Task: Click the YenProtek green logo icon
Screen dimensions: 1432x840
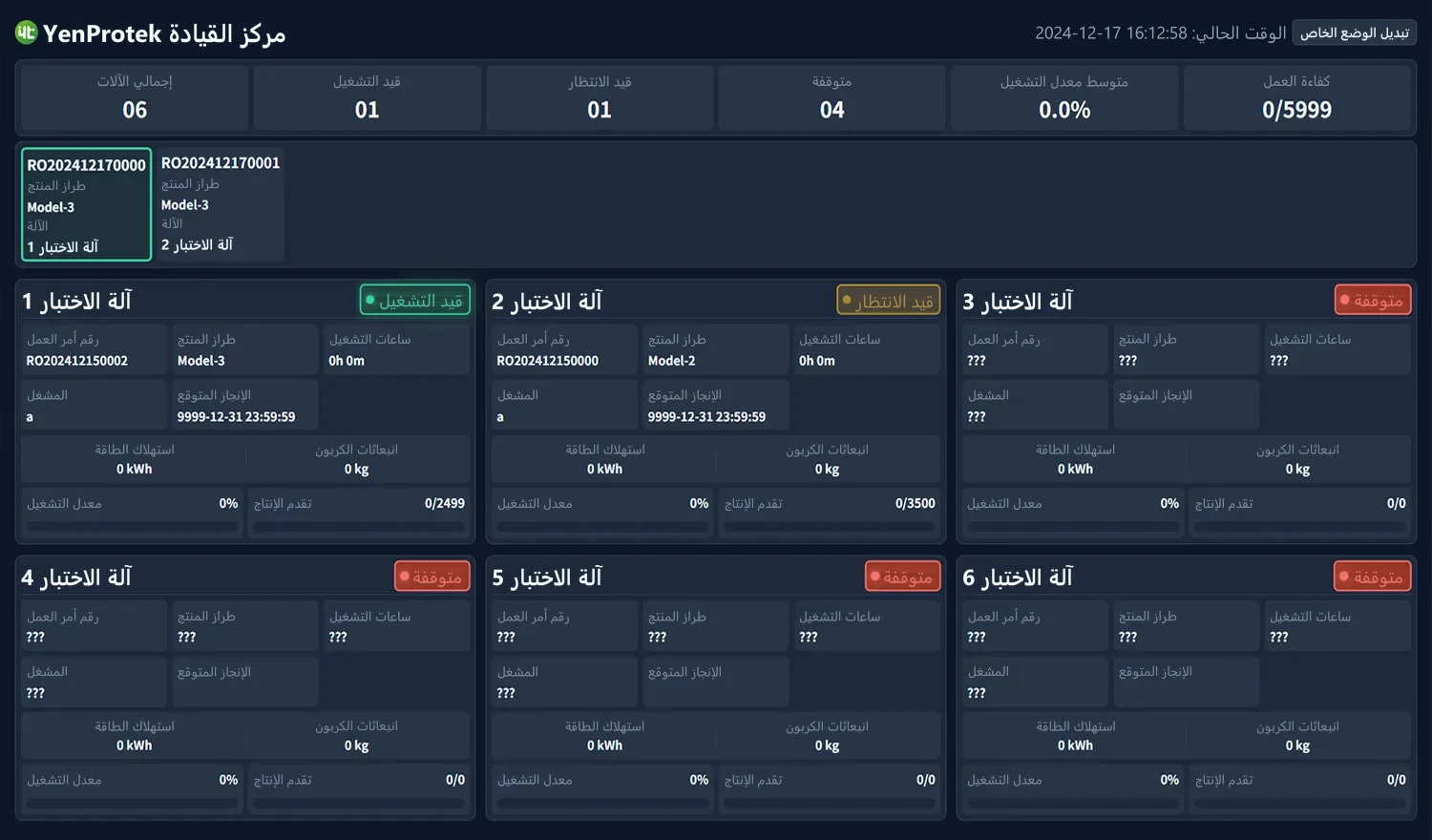Action: point(26,32)
